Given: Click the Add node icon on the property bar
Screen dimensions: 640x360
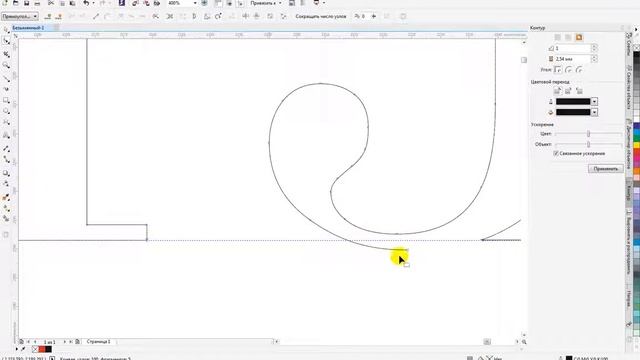Looking at the screenshot, I should 48,16.
